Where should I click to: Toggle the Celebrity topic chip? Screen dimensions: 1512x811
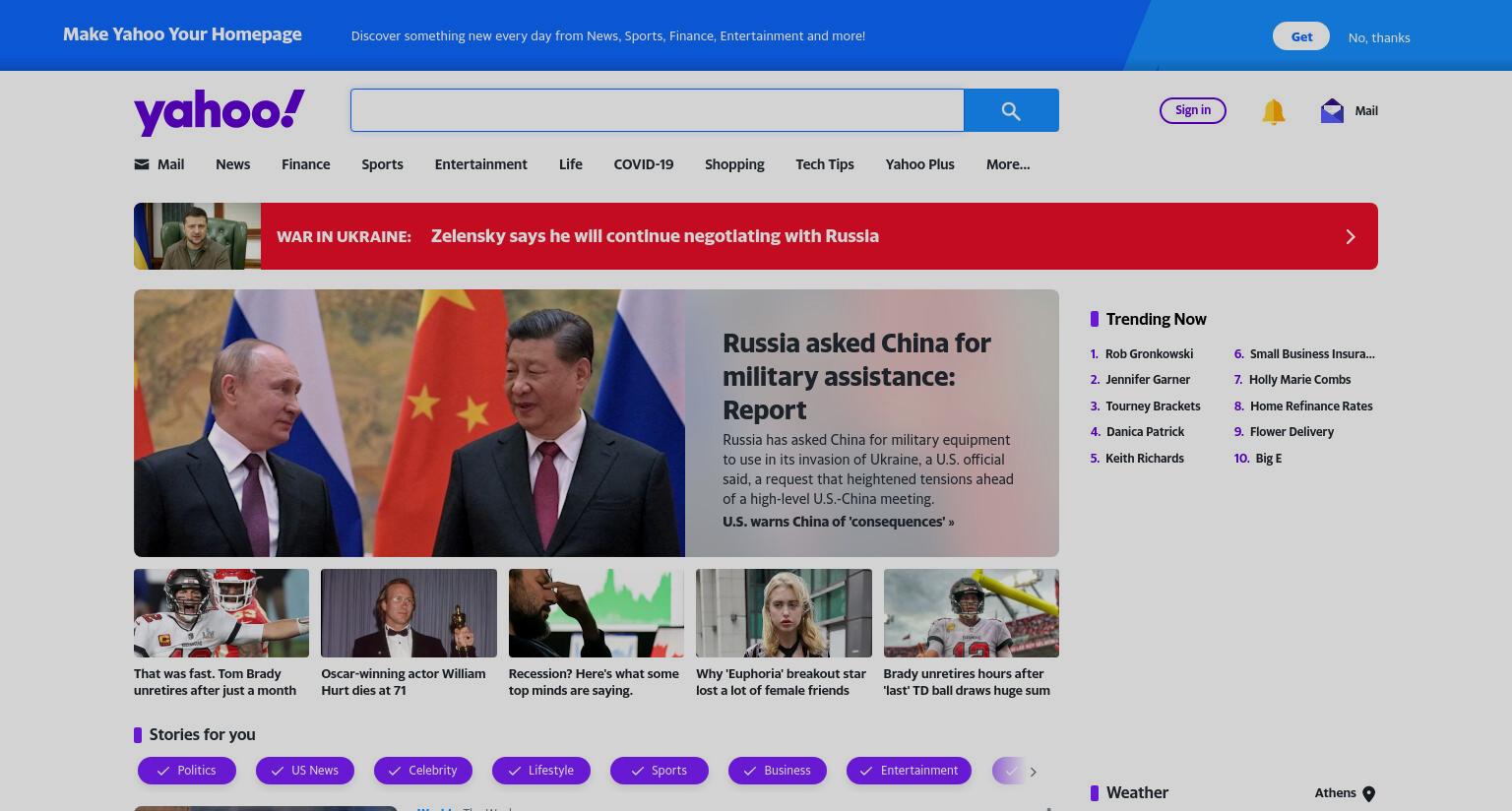(423, 771)
